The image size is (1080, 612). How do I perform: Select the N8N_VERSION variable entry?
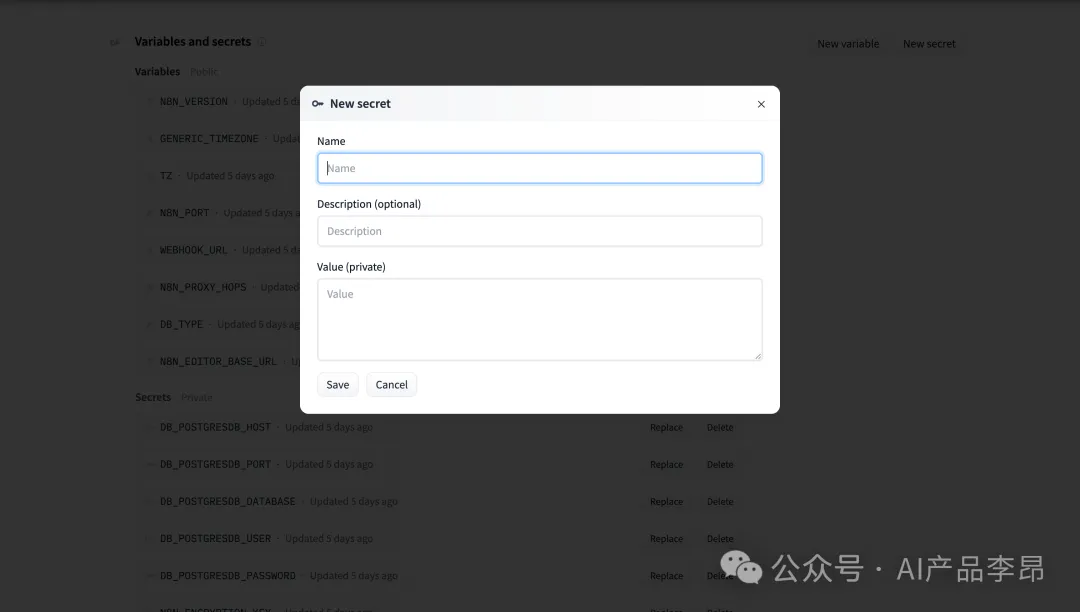(194, 102)
